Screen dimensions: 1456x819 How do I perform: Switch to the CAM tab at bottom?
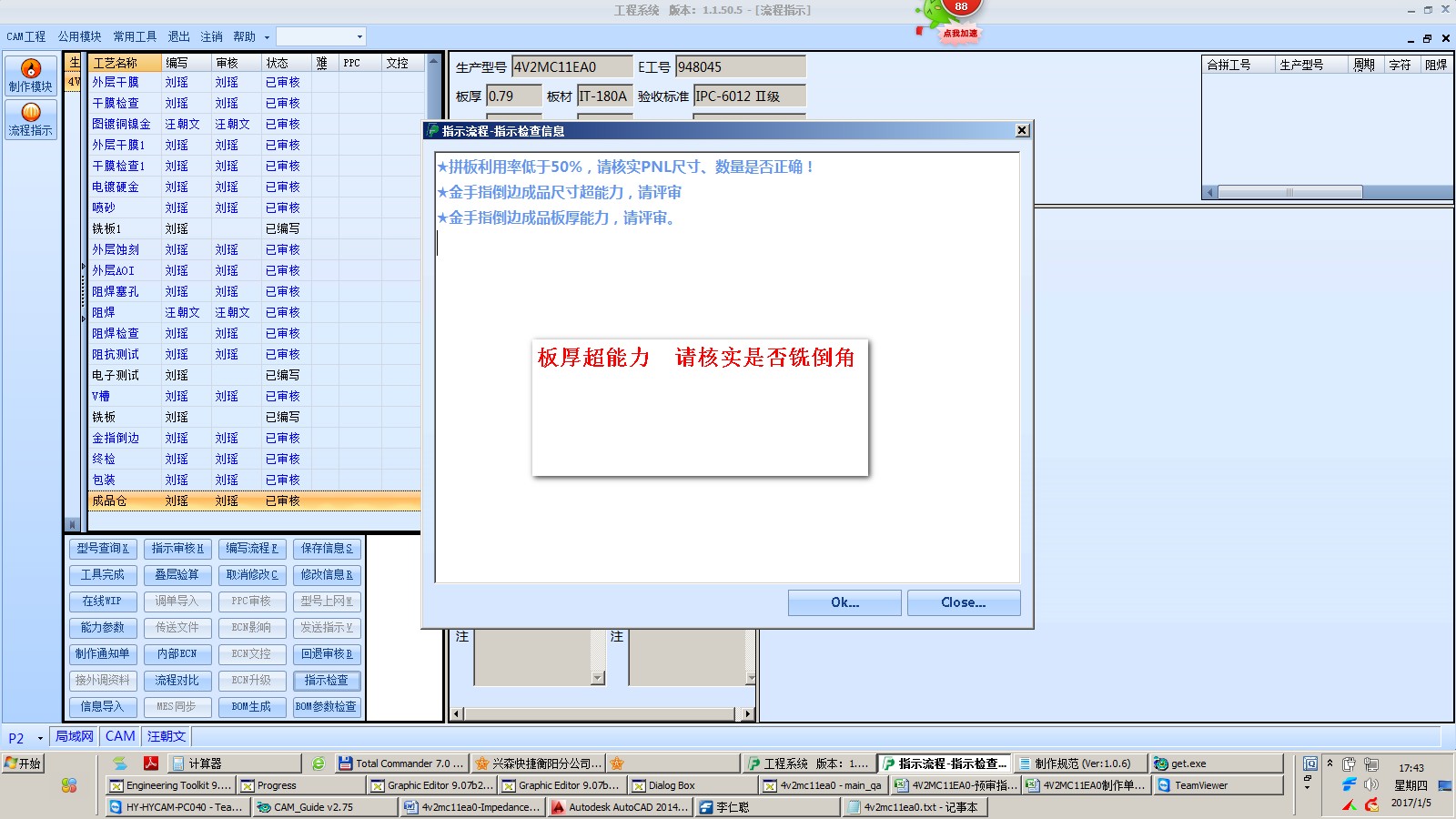120,736
